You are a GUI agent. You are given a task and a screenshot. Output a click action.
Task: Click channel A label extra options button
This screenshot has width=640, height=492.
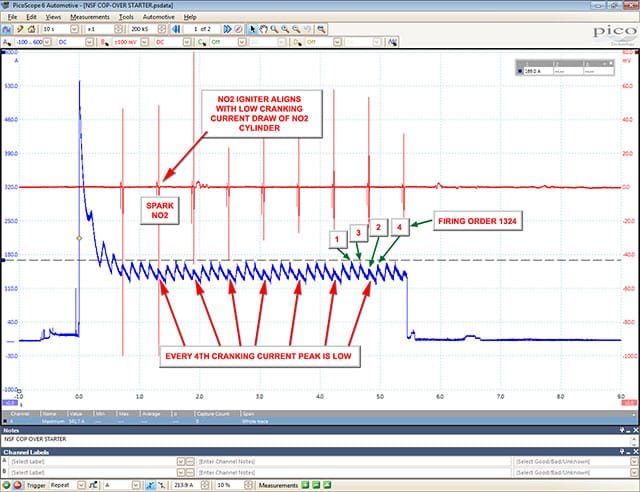coord(190,461)
